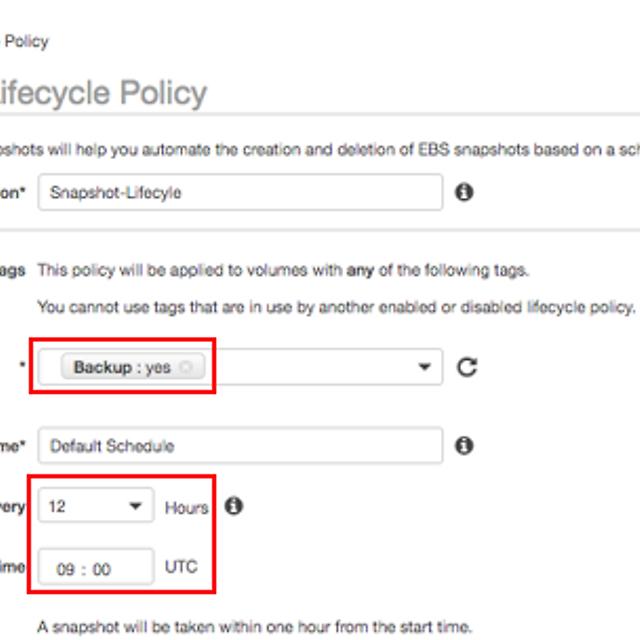Click info icon next to Default Schedule
640x640 pixels.
click(x=464, y=445)
